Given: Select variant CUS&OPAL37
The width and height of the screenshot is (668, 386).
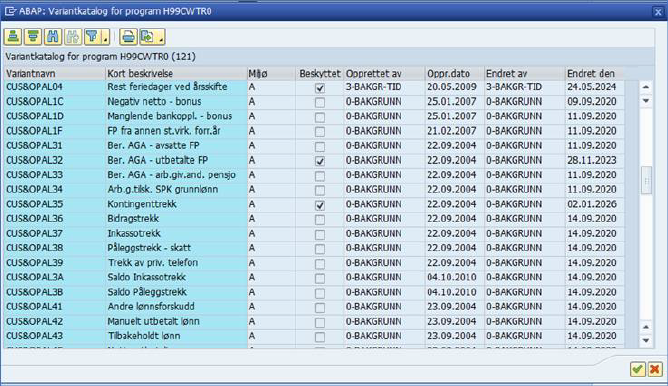Looking at the screenshot, I should coord(34,233).
